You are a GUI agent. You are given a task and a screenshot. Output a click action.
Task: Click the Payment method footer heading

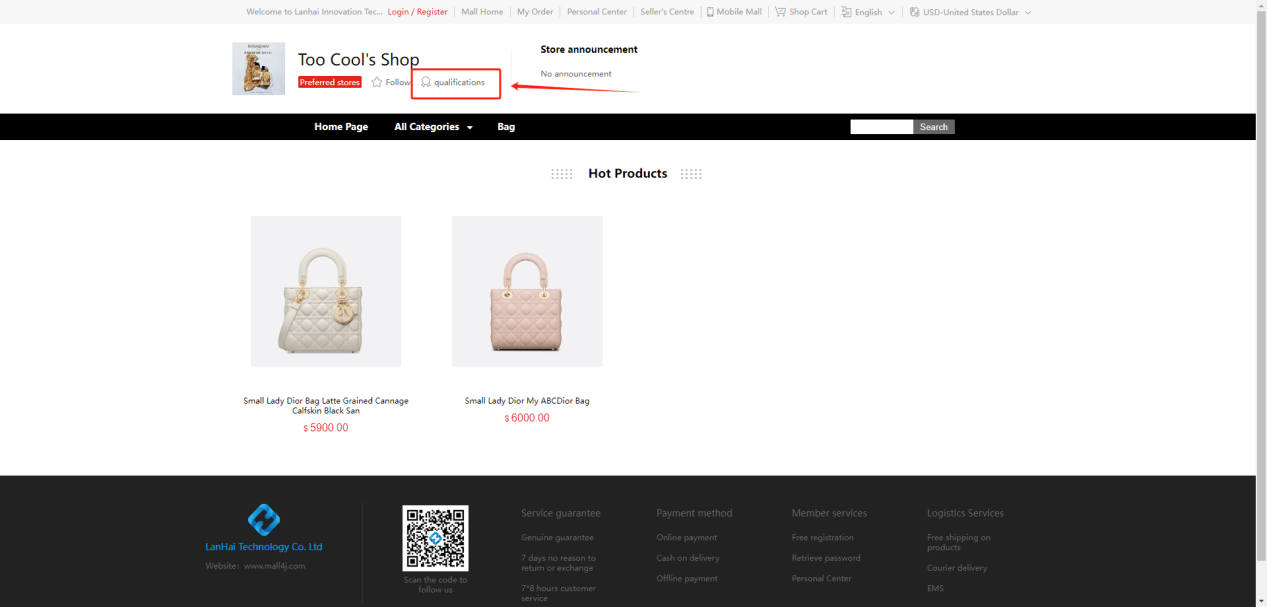click(694, 513)
